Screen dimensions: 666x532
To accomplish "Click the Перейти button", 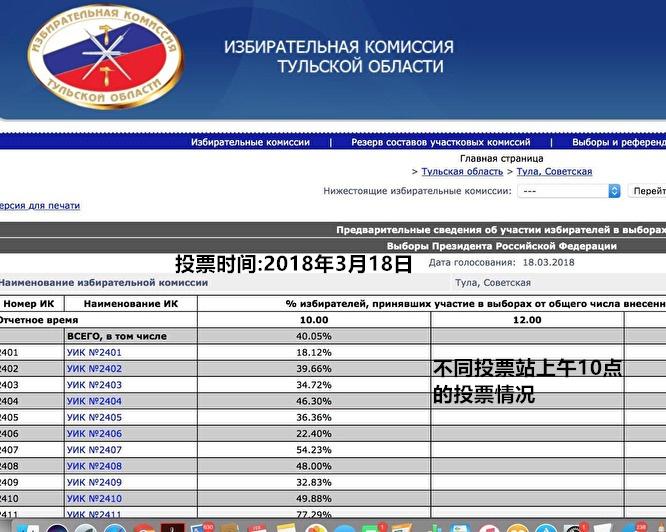I will [x=647, y=191].
